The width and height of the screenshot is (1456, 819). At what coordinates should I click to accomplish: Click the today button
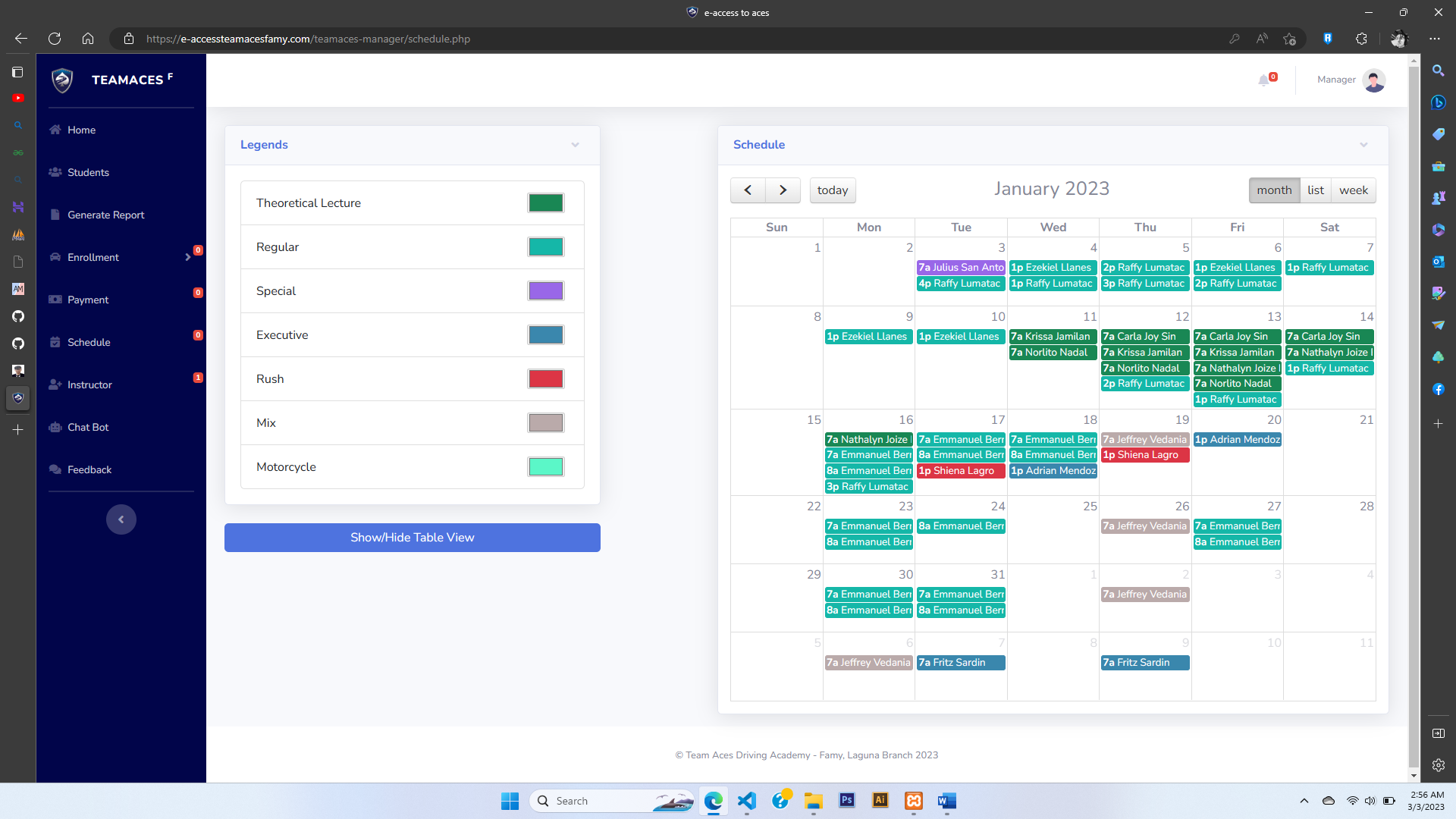[x=833, y=190]
